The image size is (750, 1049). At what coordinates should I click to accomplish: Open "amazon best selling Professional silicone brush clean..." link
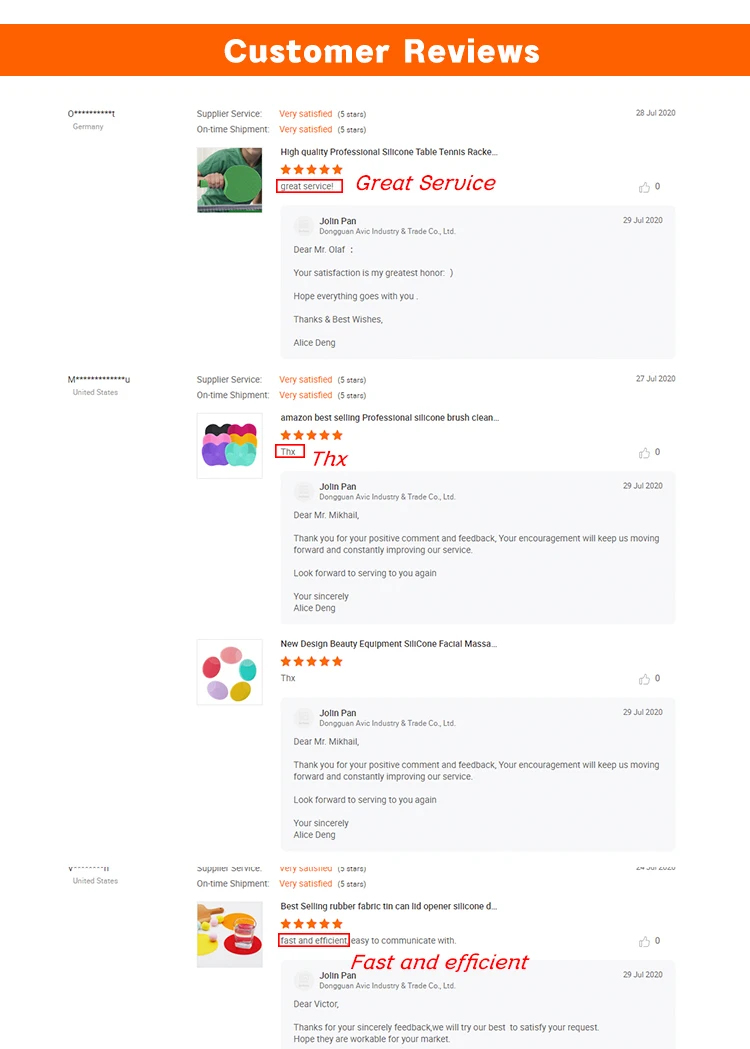[x=389, y=417]
